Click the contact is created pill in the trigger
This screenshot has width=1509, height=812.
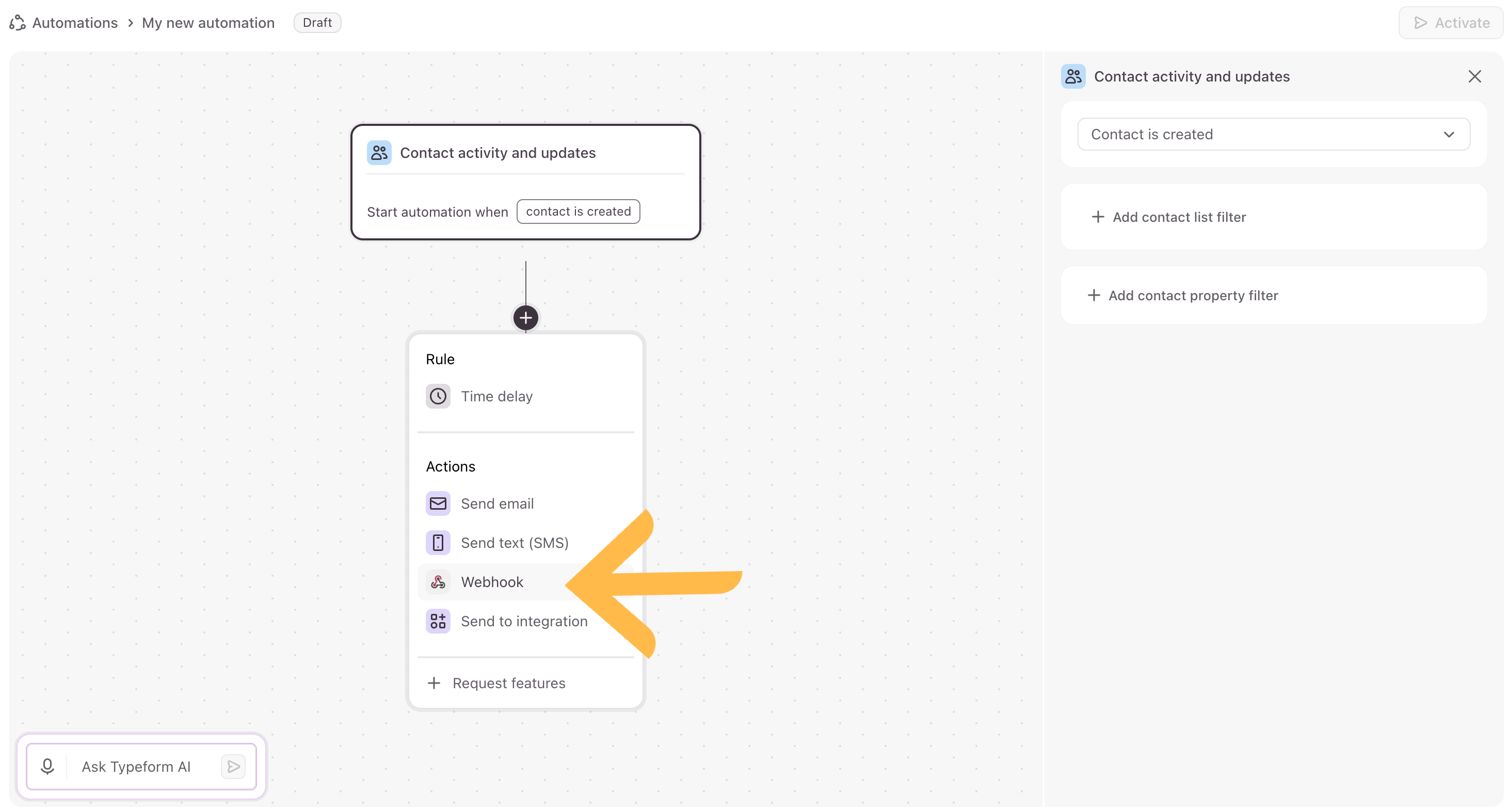pyautogui.click(x=578, y=212)
